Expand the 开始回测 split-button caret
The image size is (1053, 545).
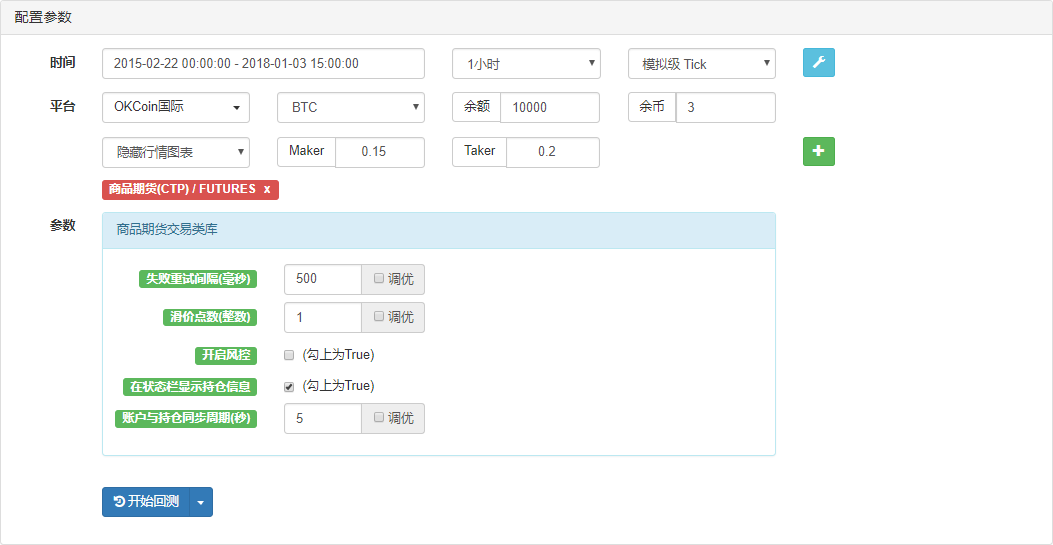(x=200, y=502)
